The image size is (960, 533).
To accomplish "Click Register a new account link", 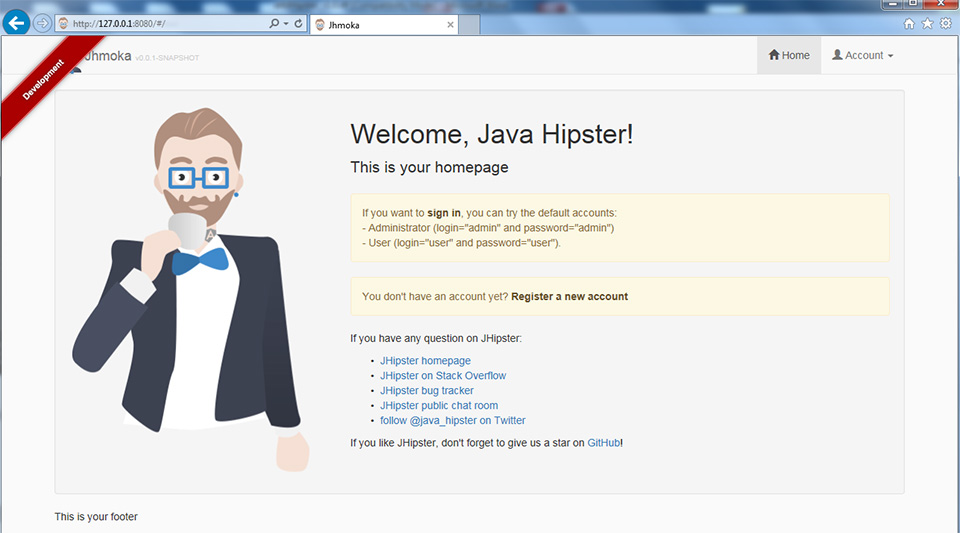I will tap(569, 296).
